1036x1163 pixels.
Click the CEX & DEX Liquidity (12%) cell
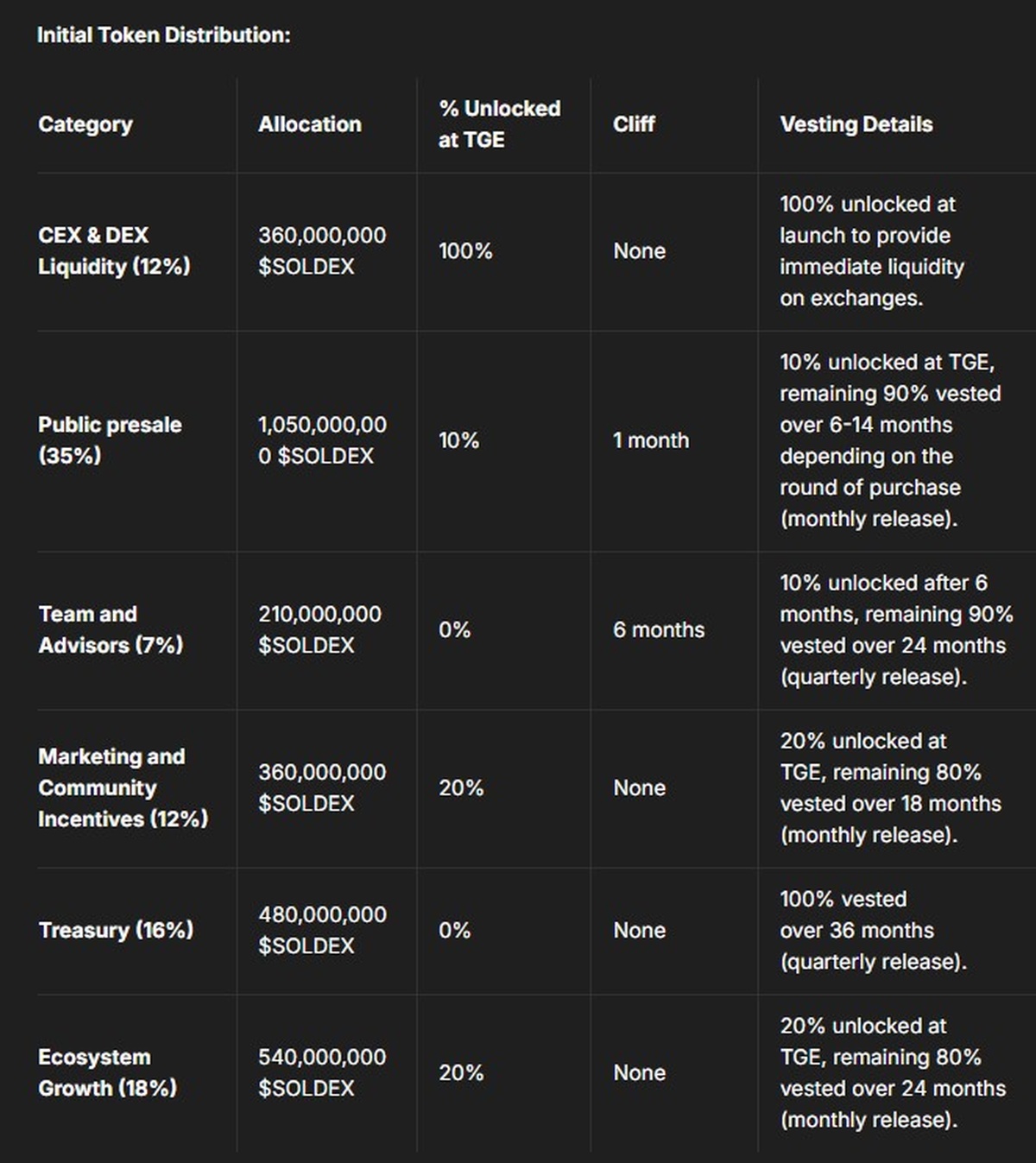tap(113, 250)
